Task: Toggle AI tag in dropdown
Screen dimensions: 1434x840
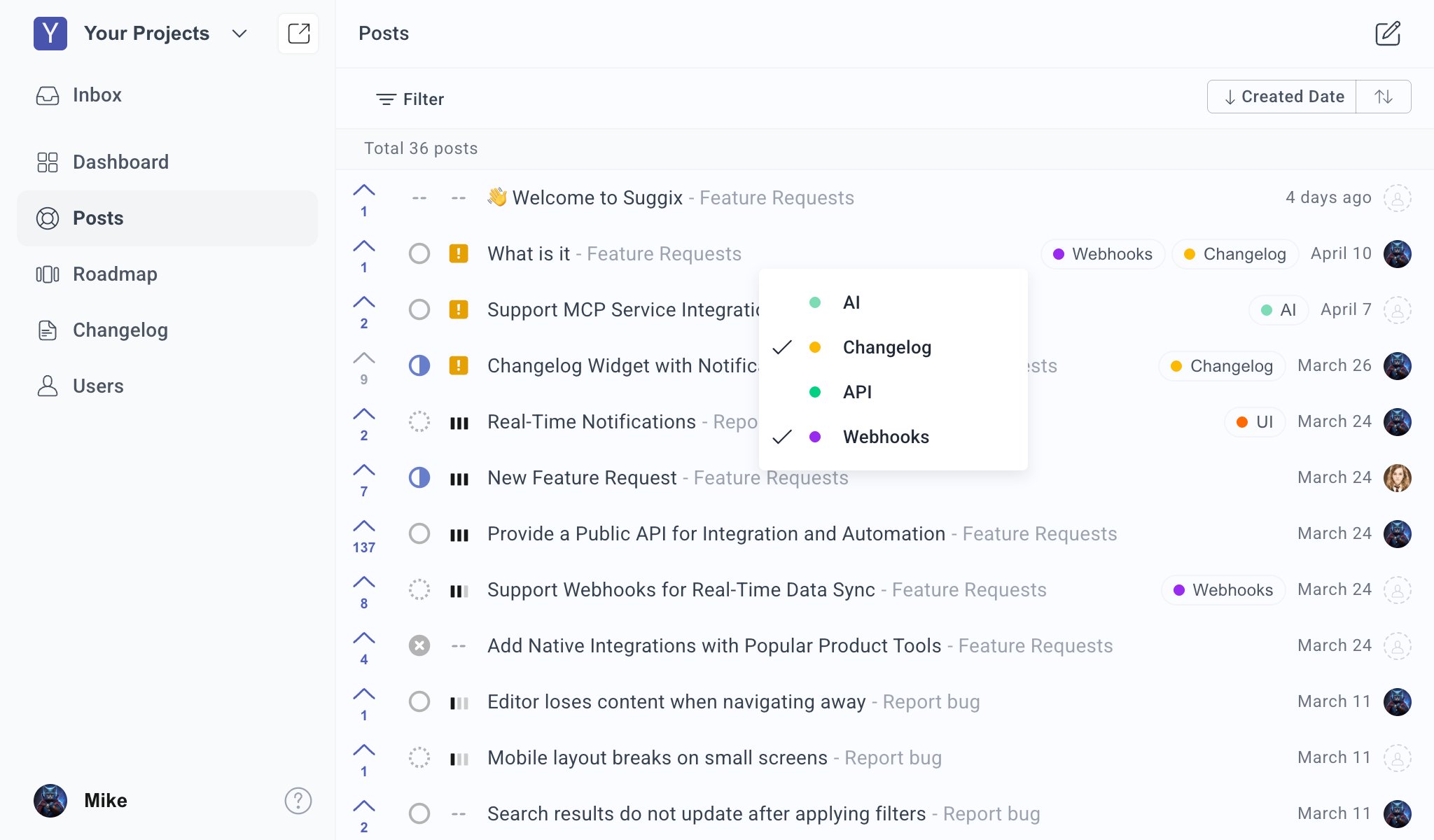Action: 893,302
